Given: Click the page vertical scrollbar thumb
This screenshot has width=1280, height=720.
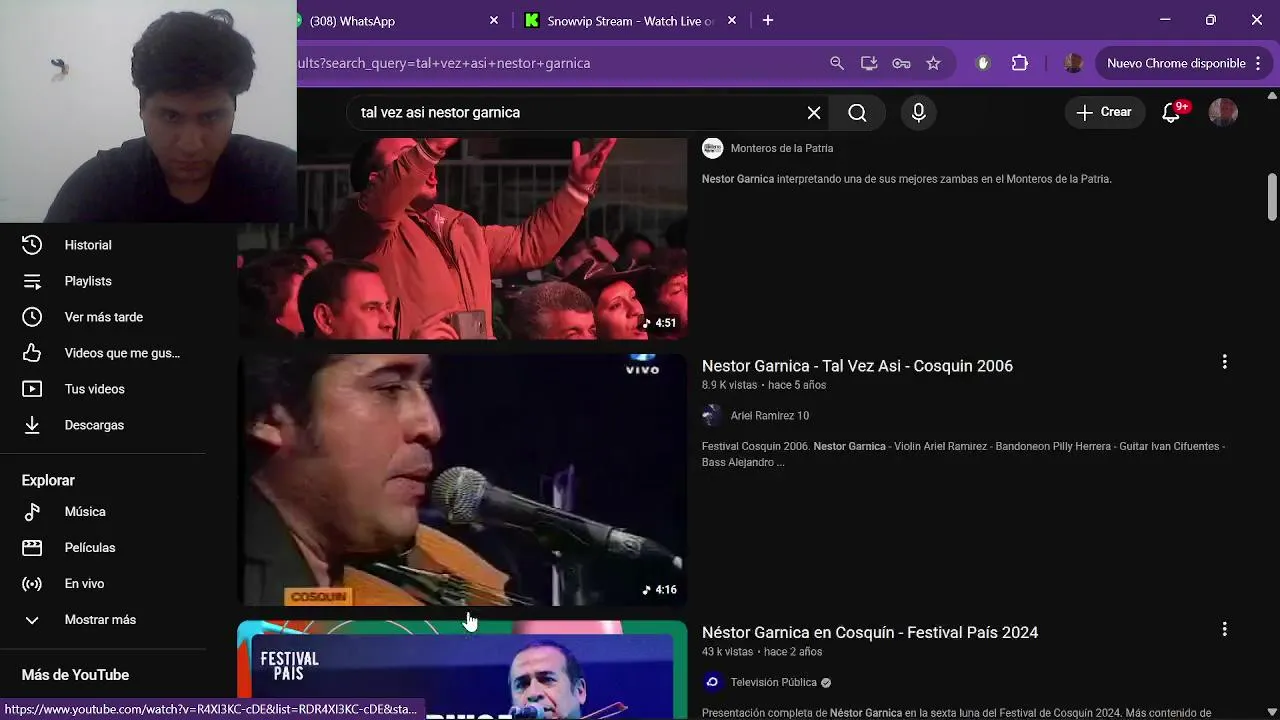Looking at the screenshot, I should tap(1272, 197).
